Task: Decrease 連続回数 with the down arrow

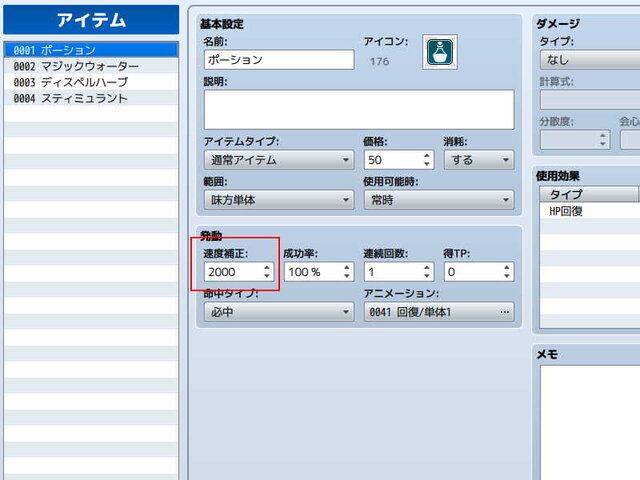Action: pos(427,276)
